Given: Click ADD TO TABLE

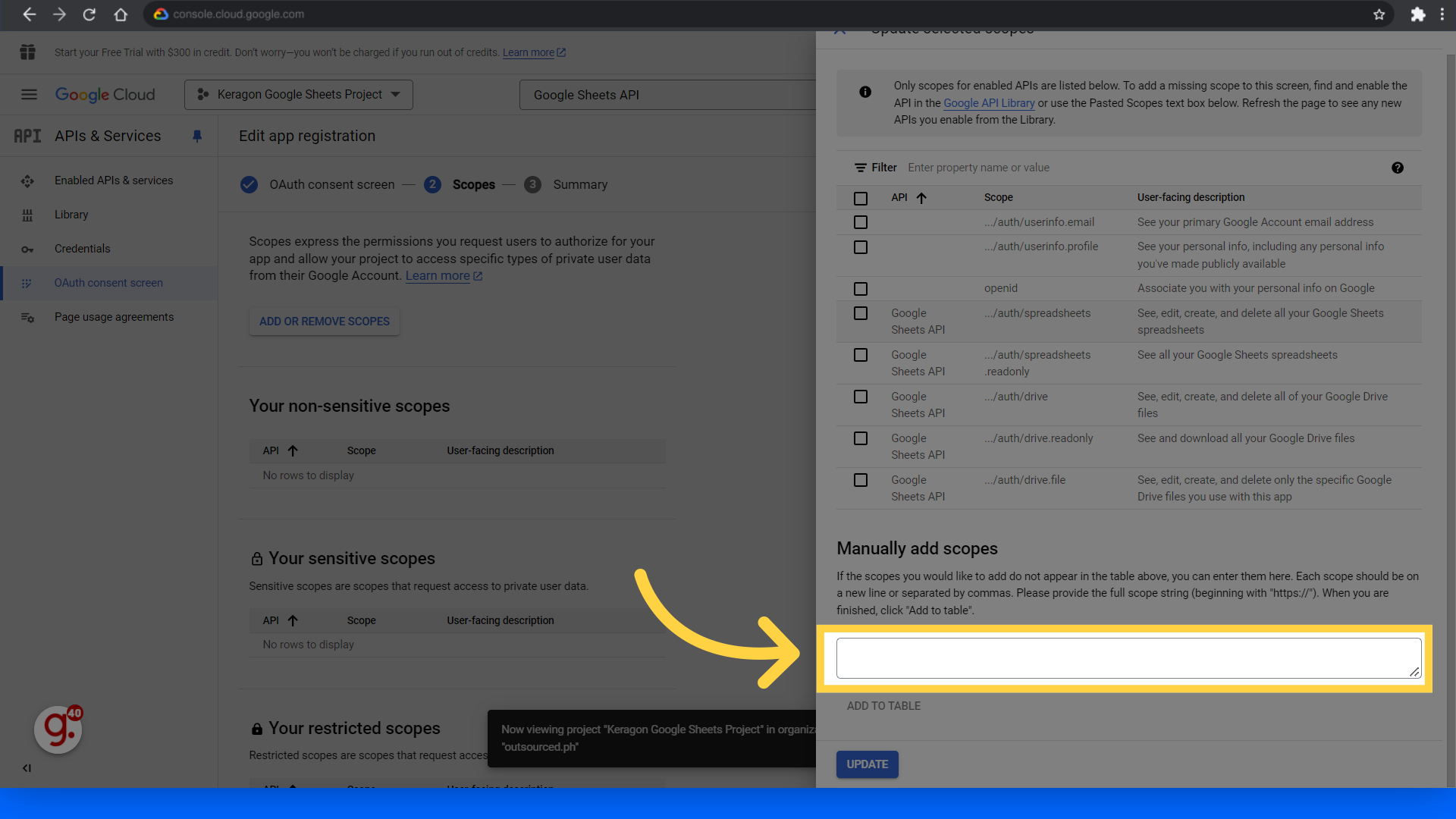Looking at the screenshot, I should pyautogui.click(x=883, y=706).
